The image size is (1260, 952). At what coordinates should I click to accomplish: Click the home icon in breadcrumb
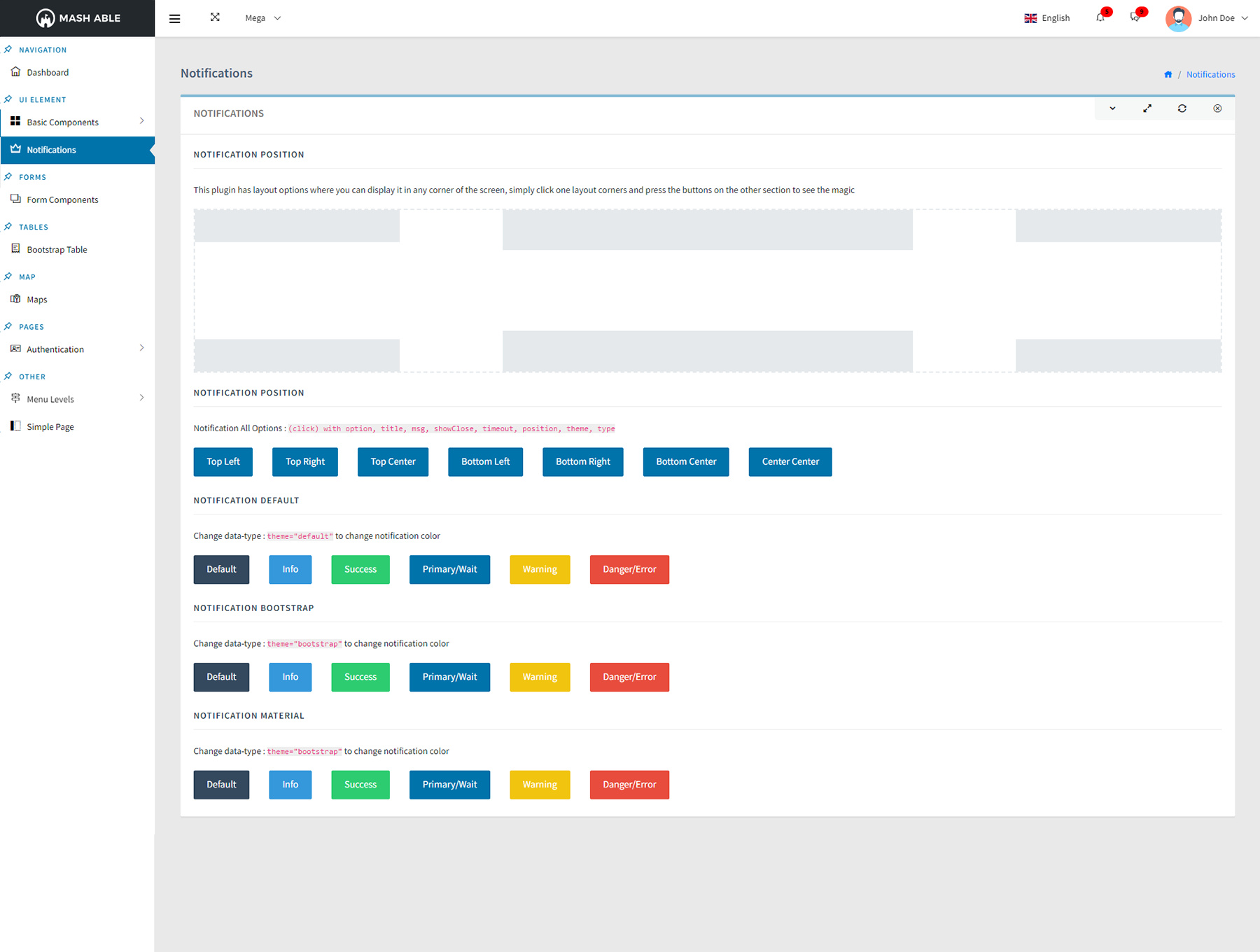tap(1168, 75)
